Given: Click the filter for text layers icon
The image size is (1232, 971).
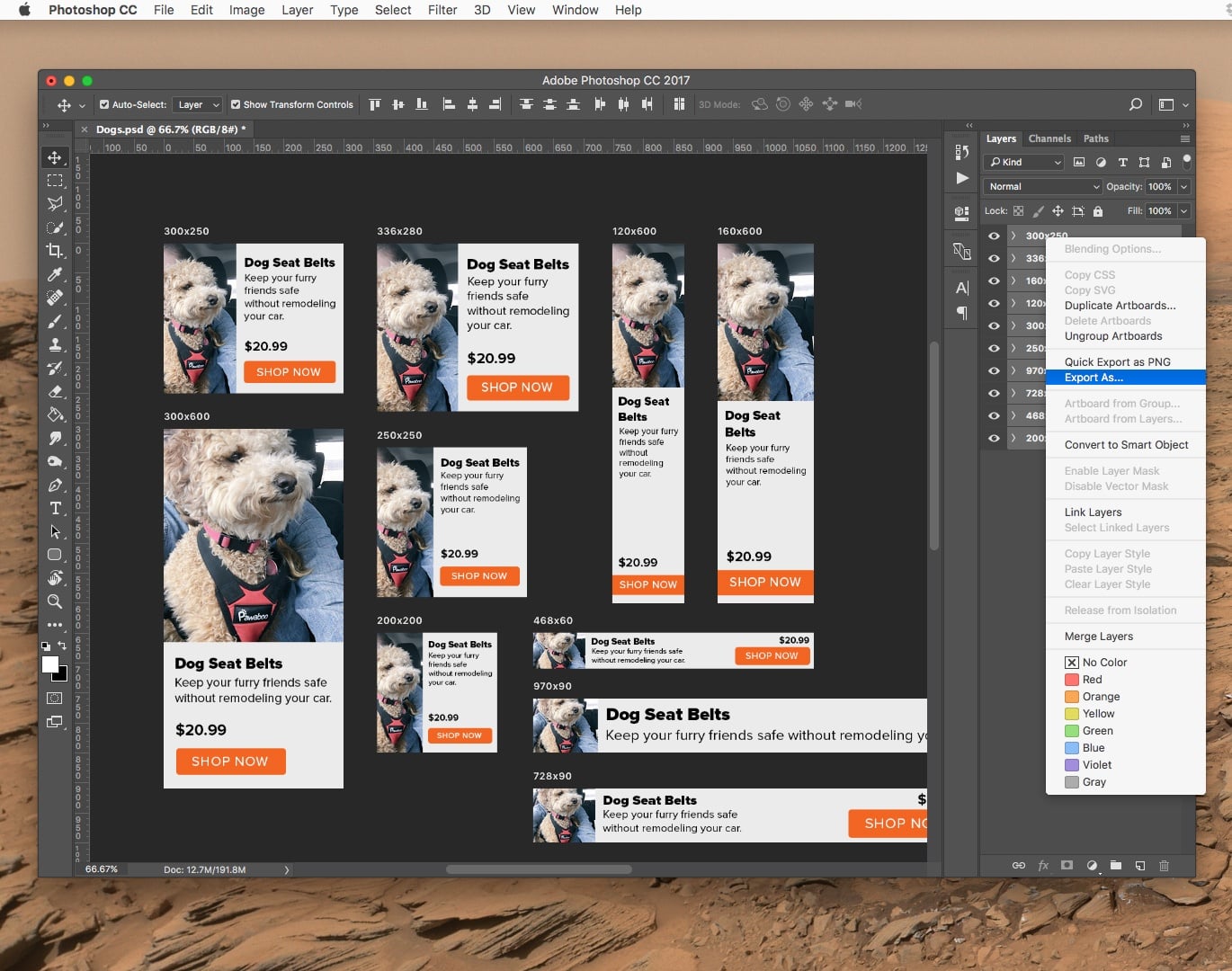Looking at the screenshot, I should coord(1122,163).
